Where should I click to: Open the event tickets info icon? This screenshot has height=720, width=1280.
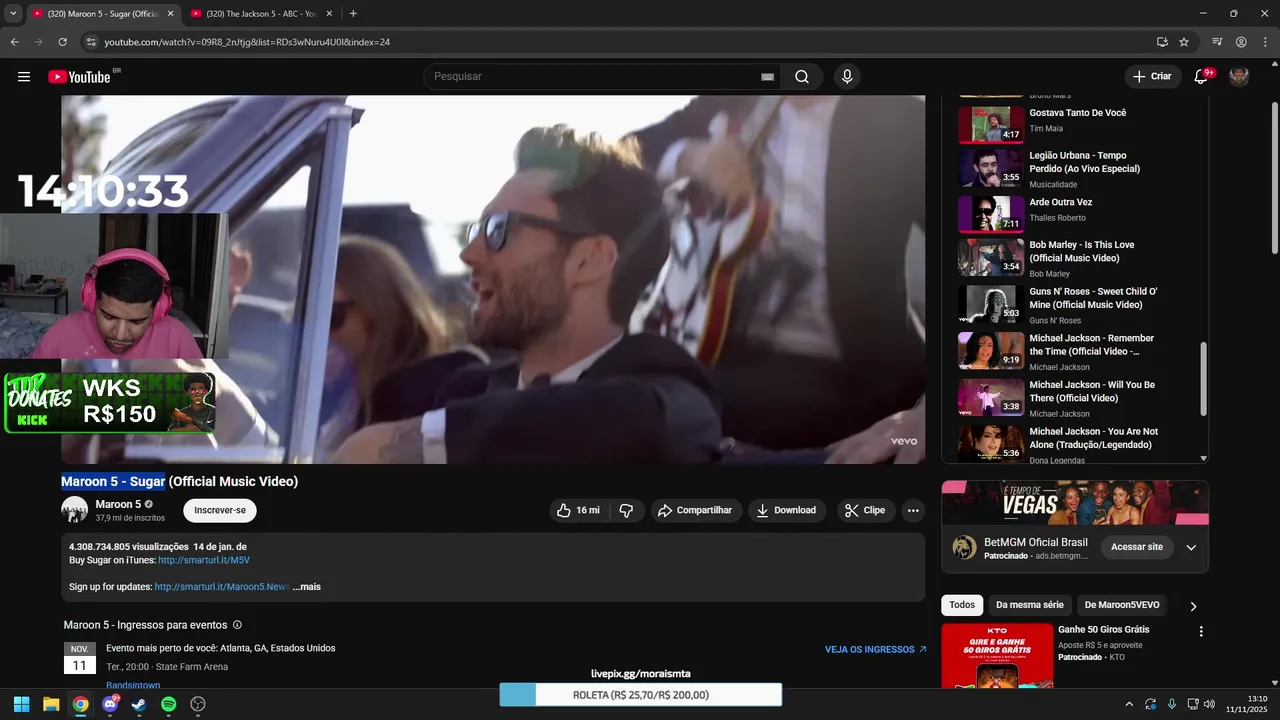237,625
